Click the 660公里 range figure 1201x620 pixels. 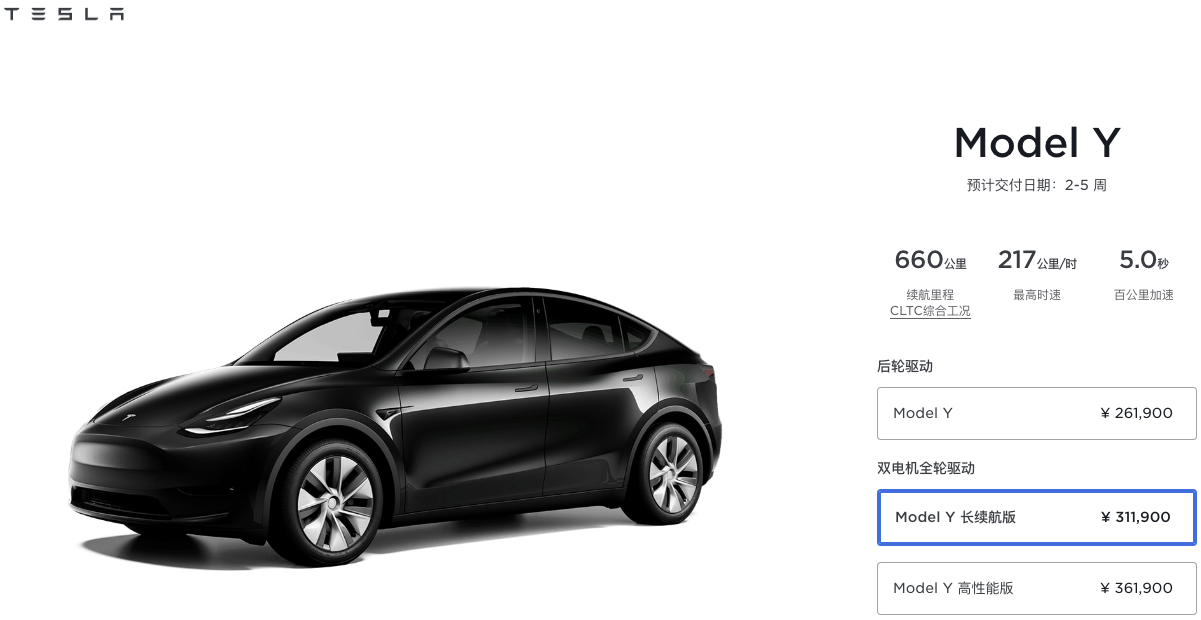click(930, 261)
